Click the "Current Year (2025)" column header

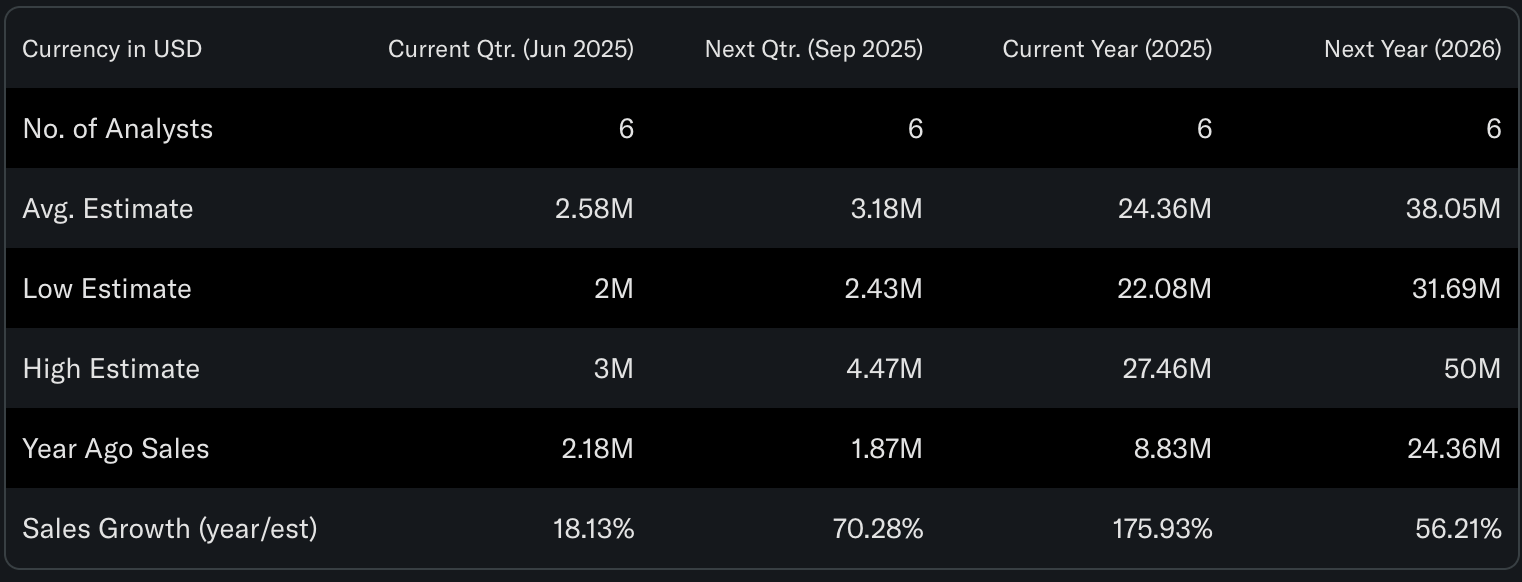point(1107,49)
